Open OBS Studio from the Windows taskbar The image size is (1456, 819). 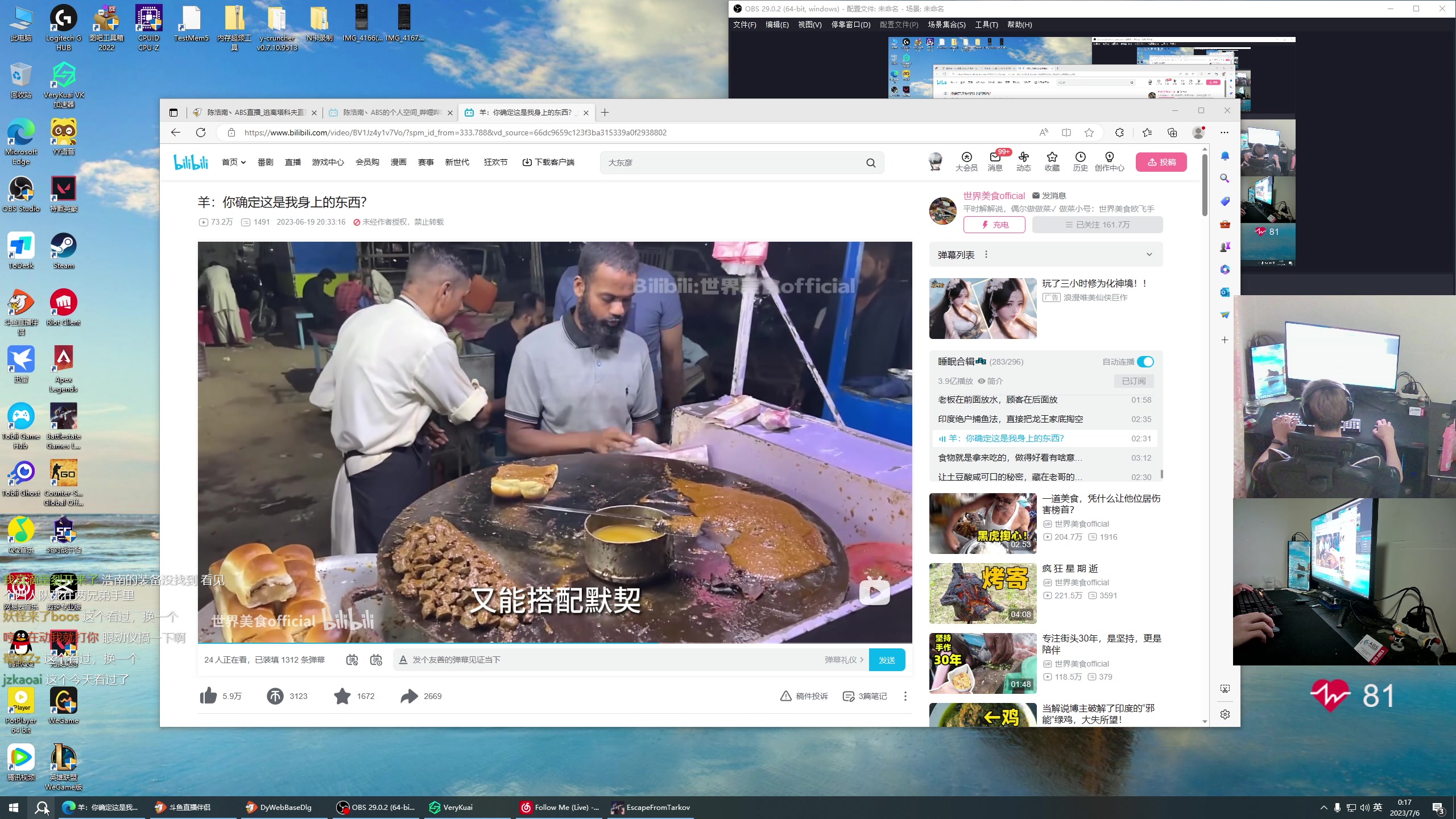pos(377,807)
